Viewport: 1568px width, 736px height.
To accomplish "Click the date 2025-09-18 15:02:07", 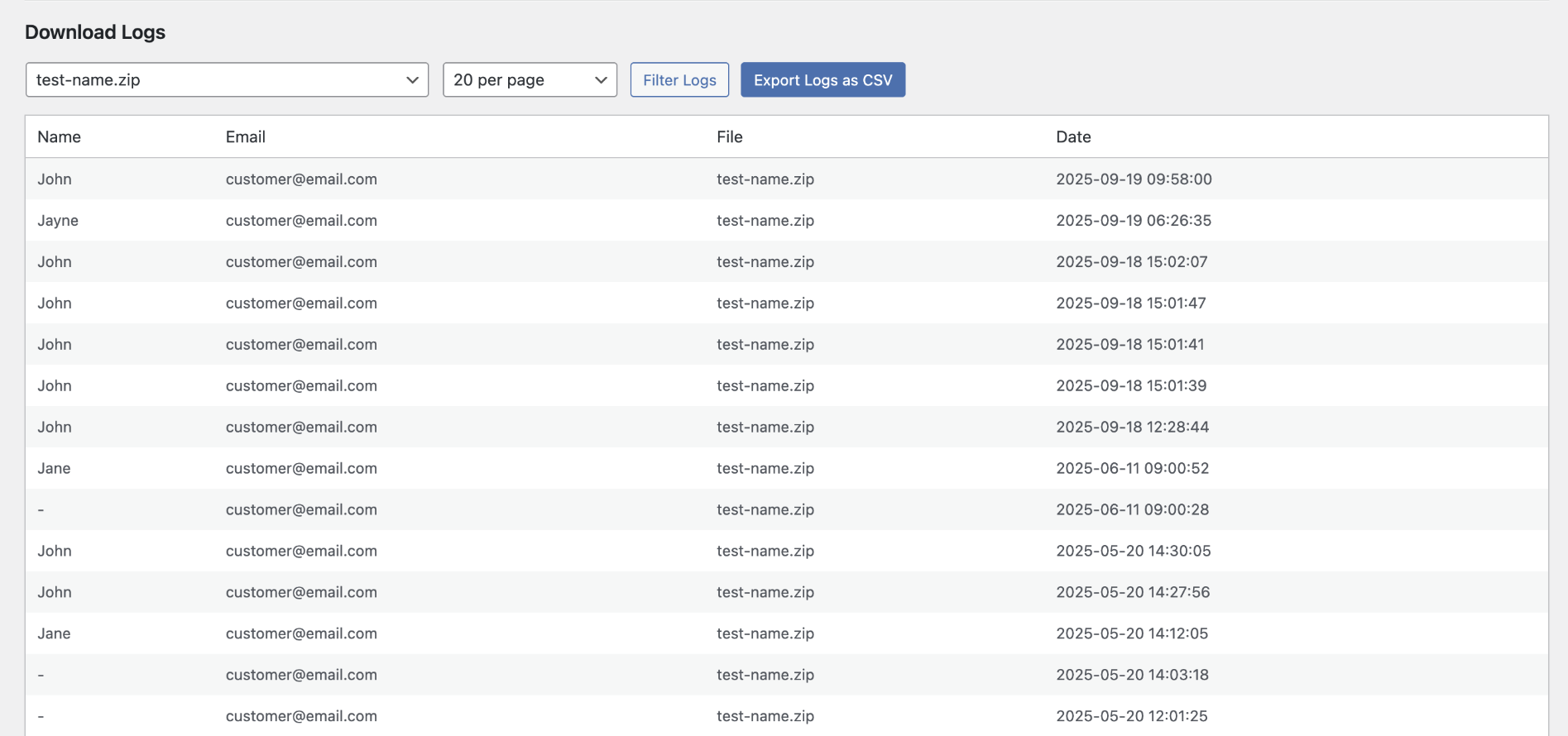I will [1131, 262].
